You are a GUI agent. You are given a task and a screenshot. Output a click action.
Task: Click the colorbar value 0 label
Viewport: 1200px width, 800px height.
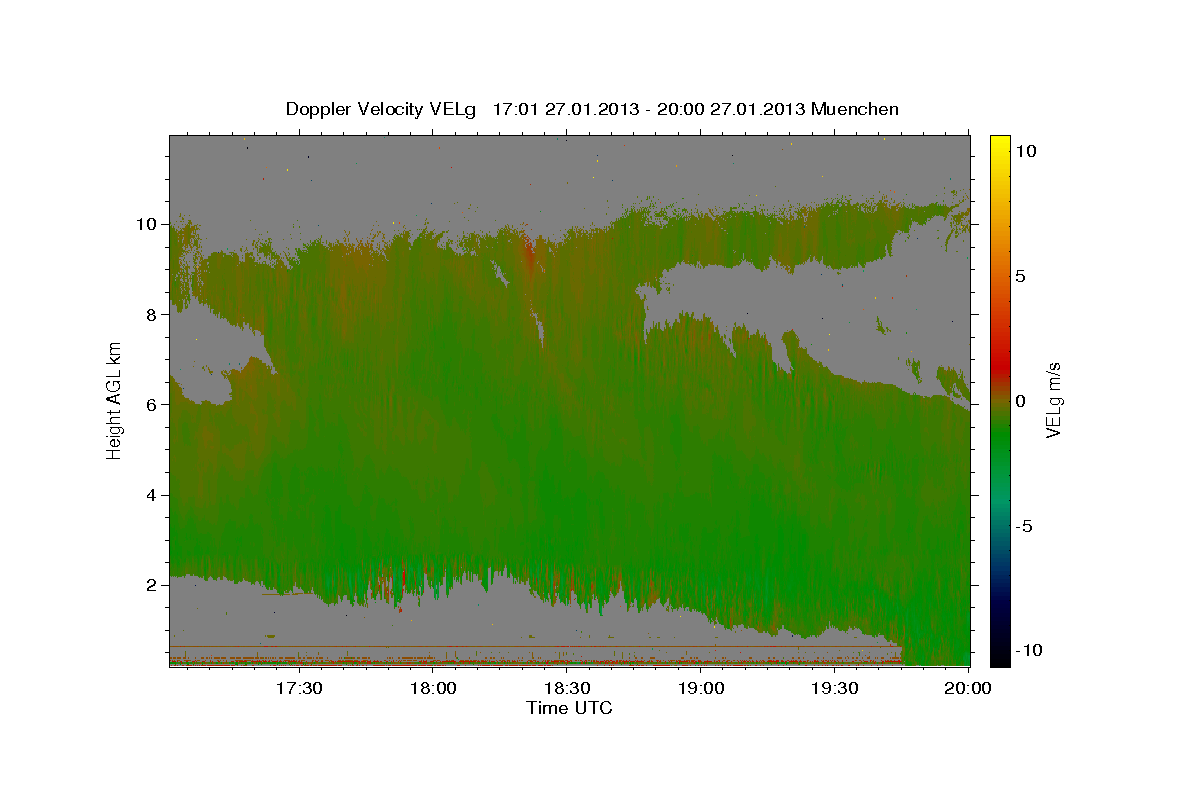tap(1021, 401)
